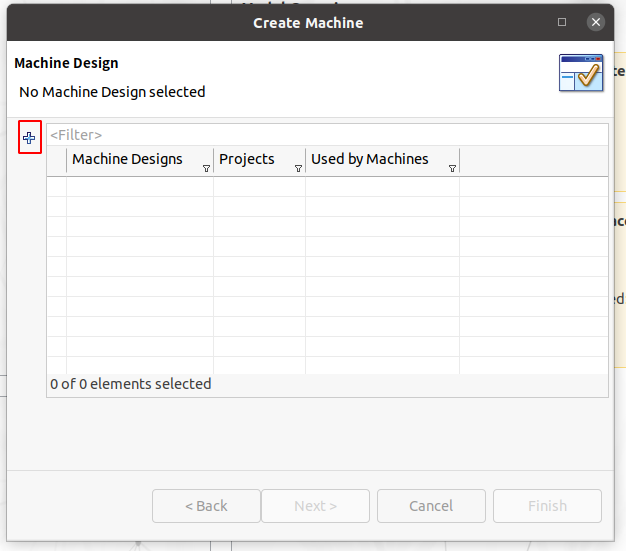Focus the Filter text field
This screenshot has width=626, height=551.
[327, 135]
